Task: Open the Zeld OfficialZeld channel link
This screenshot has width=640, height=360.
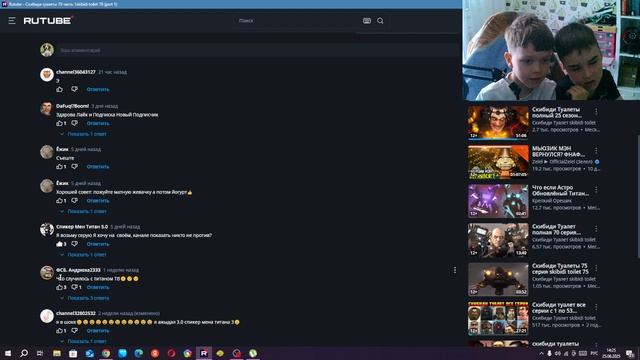Action: click(562, 162)
